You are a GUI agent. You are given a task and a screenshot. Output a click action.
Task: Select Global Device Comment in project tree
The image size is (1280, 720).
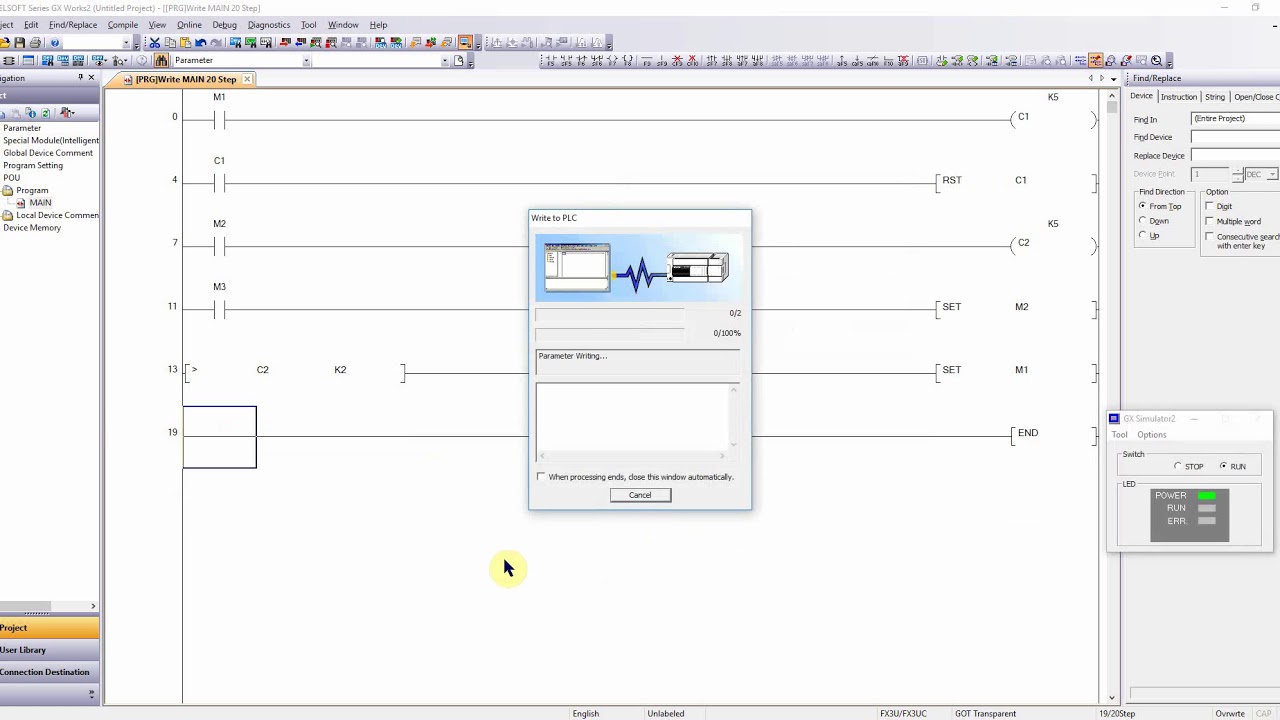(x=48, y=153)
